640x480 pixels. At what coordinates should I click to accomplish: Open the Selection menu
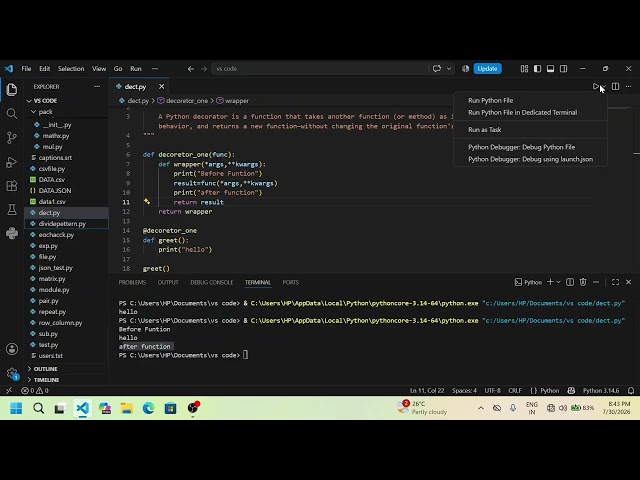(x=71, y=69)
